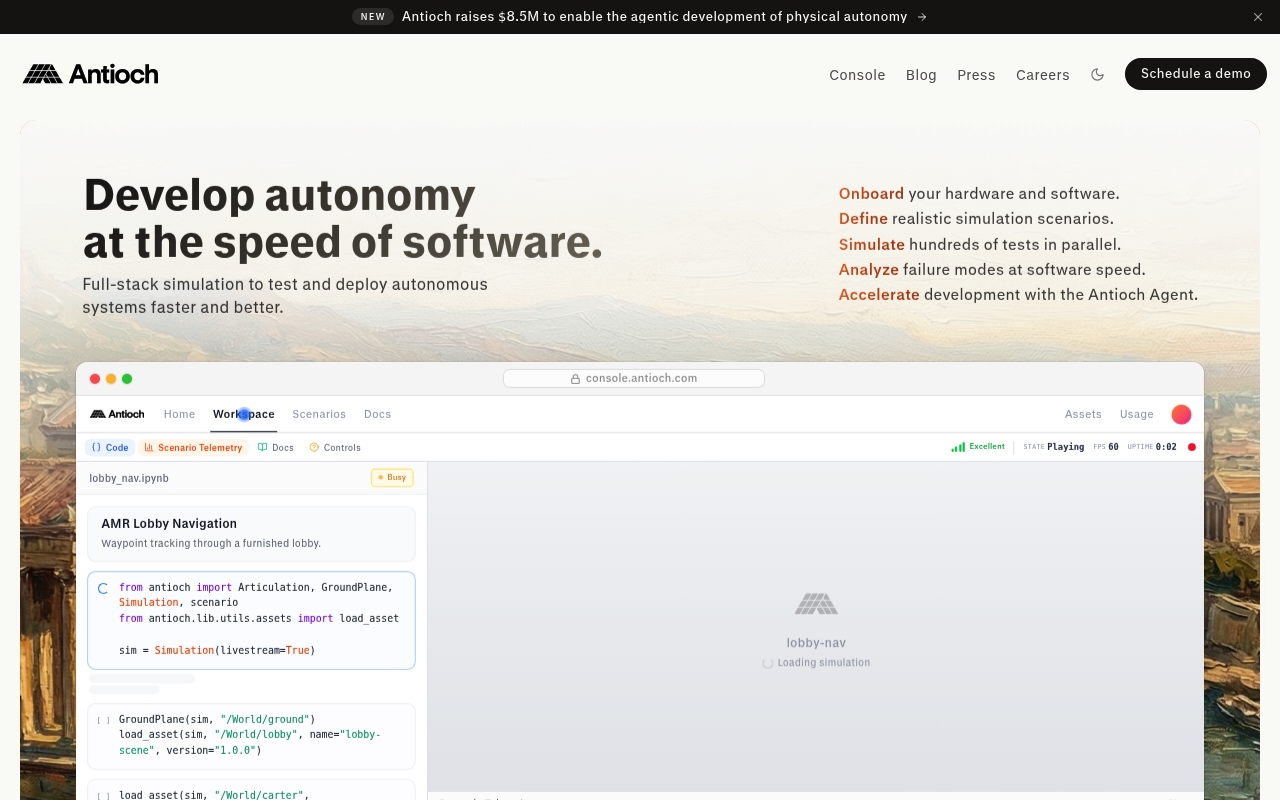Click the uptime 0:02 readout

(1152, 447)
